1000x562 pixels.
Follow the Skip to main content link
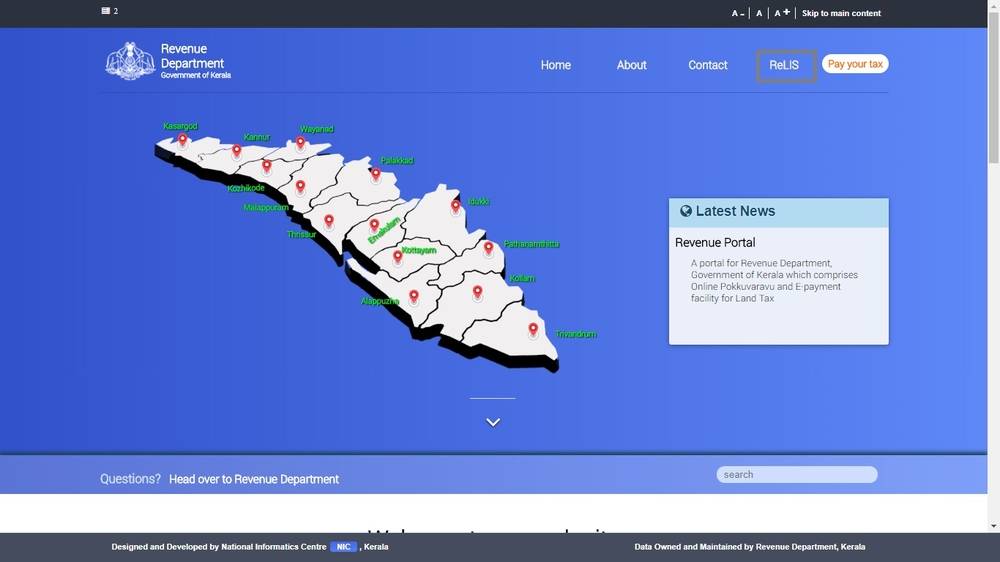pyautogui.click(x=841, y=14)
